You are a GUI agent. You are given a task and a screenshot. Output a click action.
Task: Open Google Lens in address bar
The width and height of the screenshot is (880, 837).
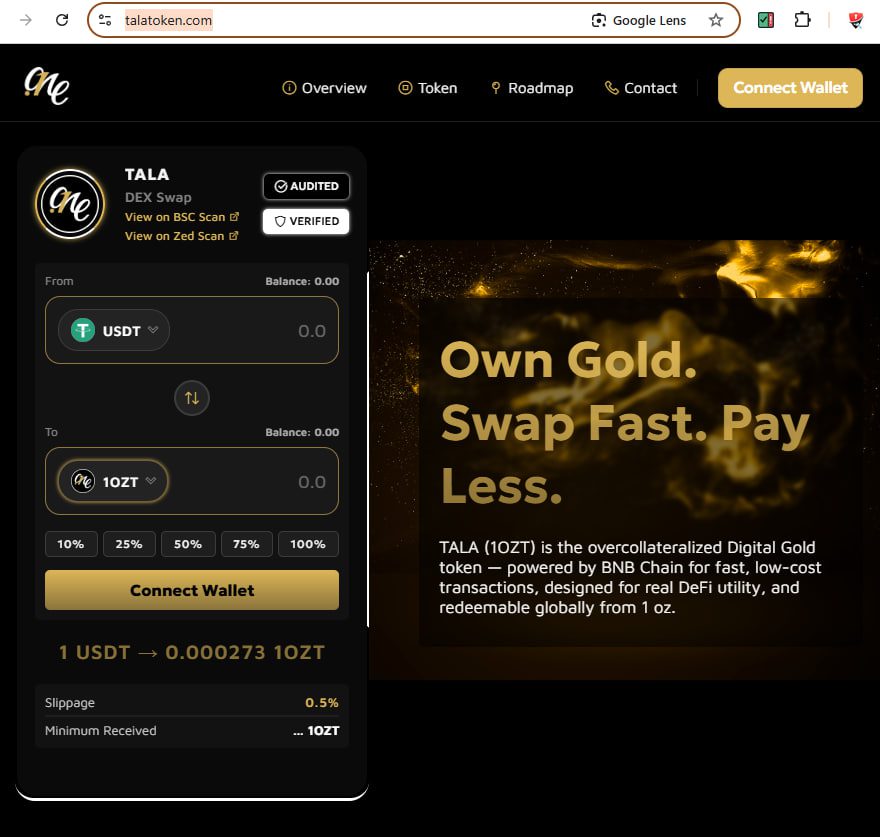point(639,20)
